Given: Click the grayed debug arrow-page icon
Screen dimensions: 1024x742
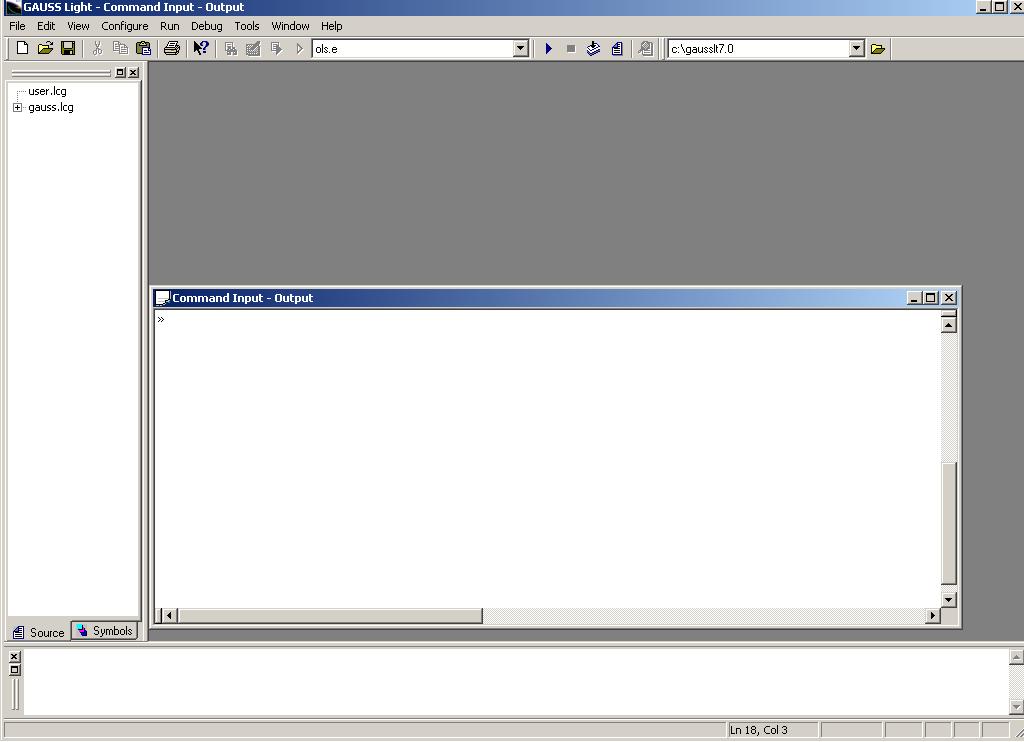Looking at the screenshot, I should (276, 48).
